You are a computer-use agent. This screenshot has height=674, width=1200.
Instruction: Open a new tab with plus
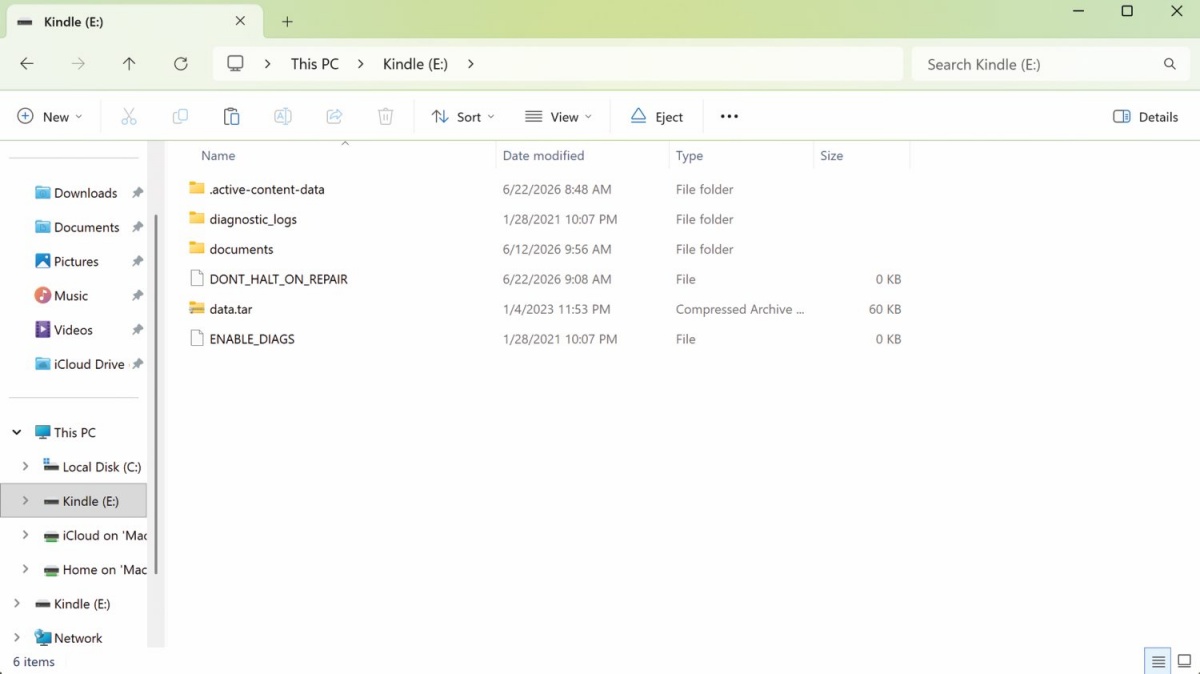click(x=287, y=21)
